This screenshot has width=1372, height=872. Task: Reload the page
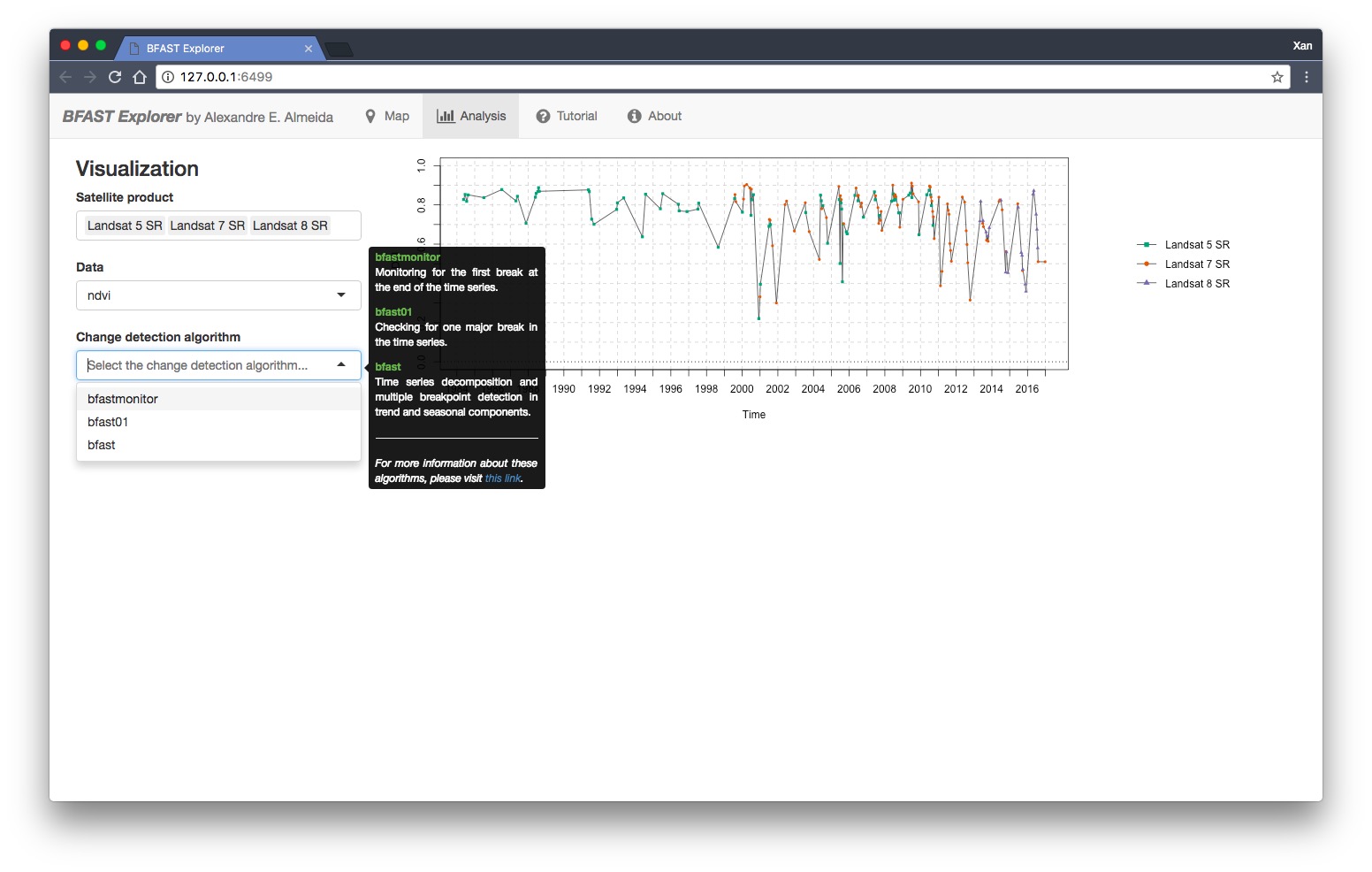click(115, 77)
